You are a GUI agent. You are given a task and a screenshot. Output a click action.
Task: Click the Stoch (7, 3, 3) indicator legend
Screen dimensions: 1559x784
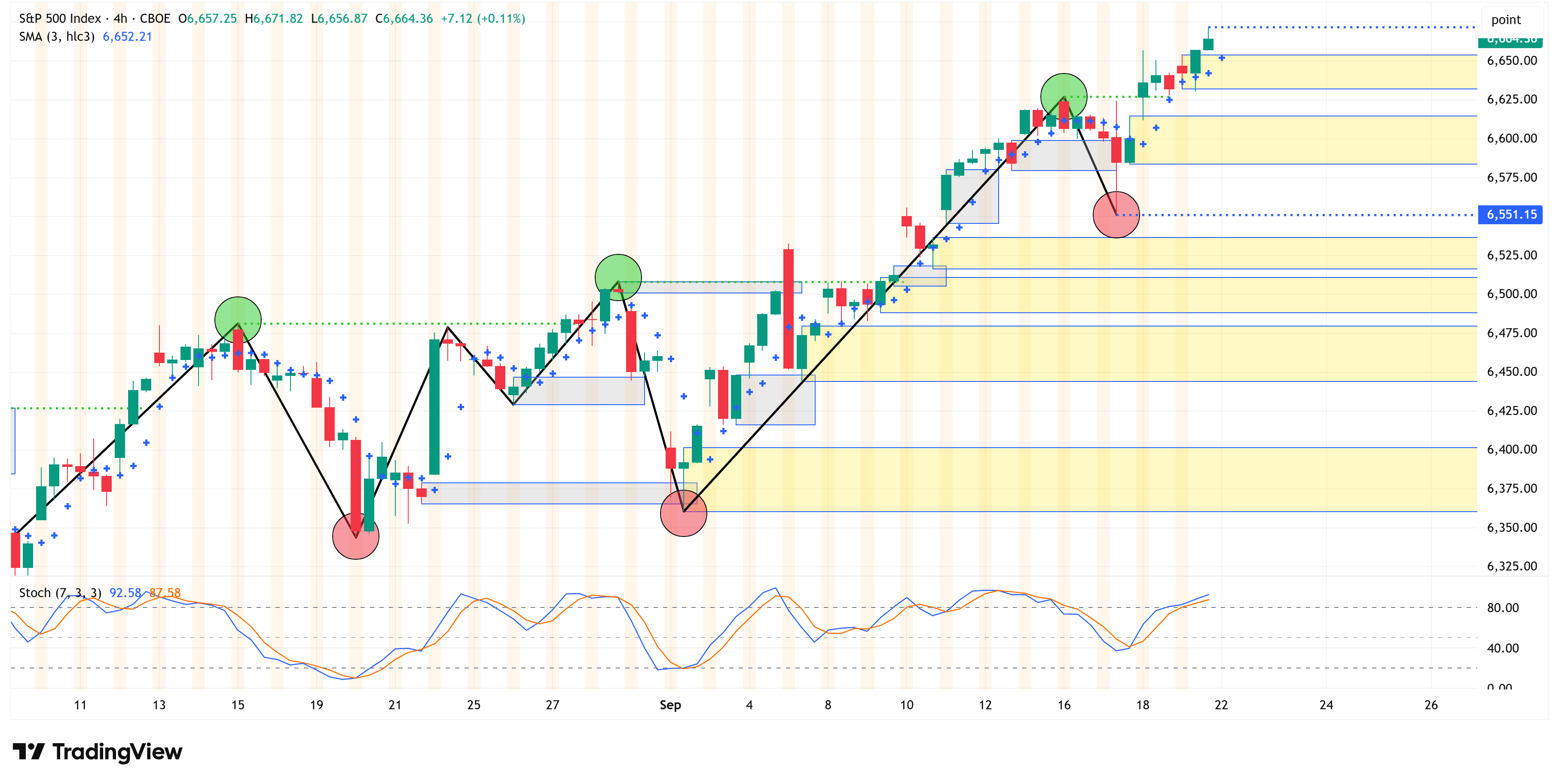pos(60,593)
